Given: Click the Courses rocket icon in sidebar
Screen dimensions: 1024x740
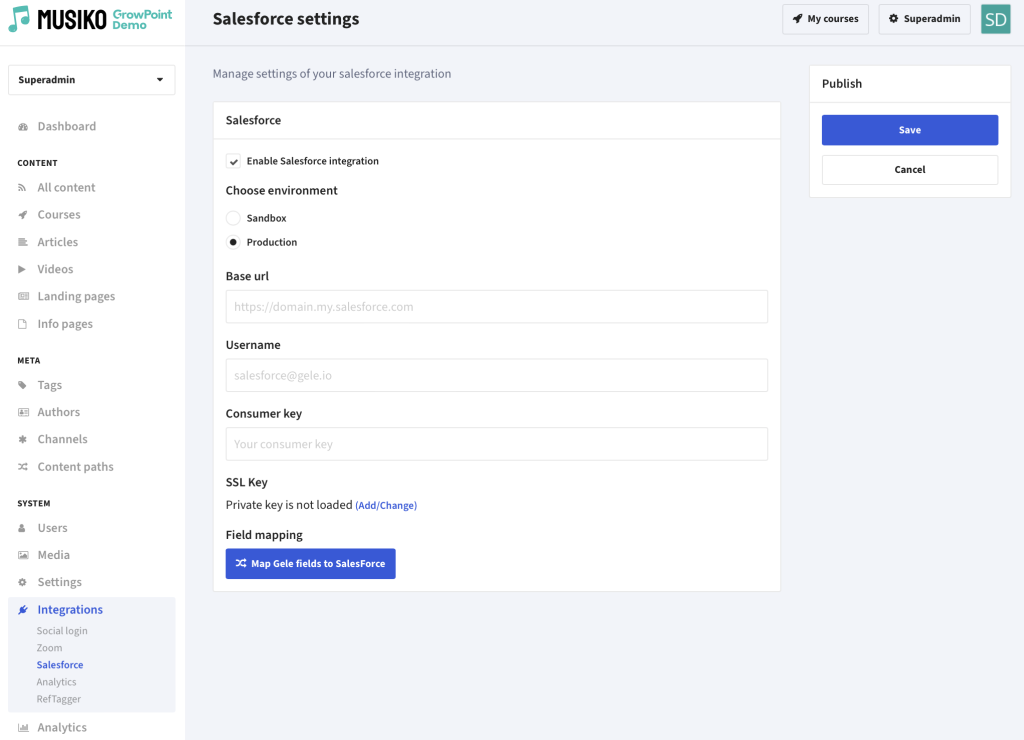Looking at the screenshot, I should pyautogui.click(x=23, y=215).
